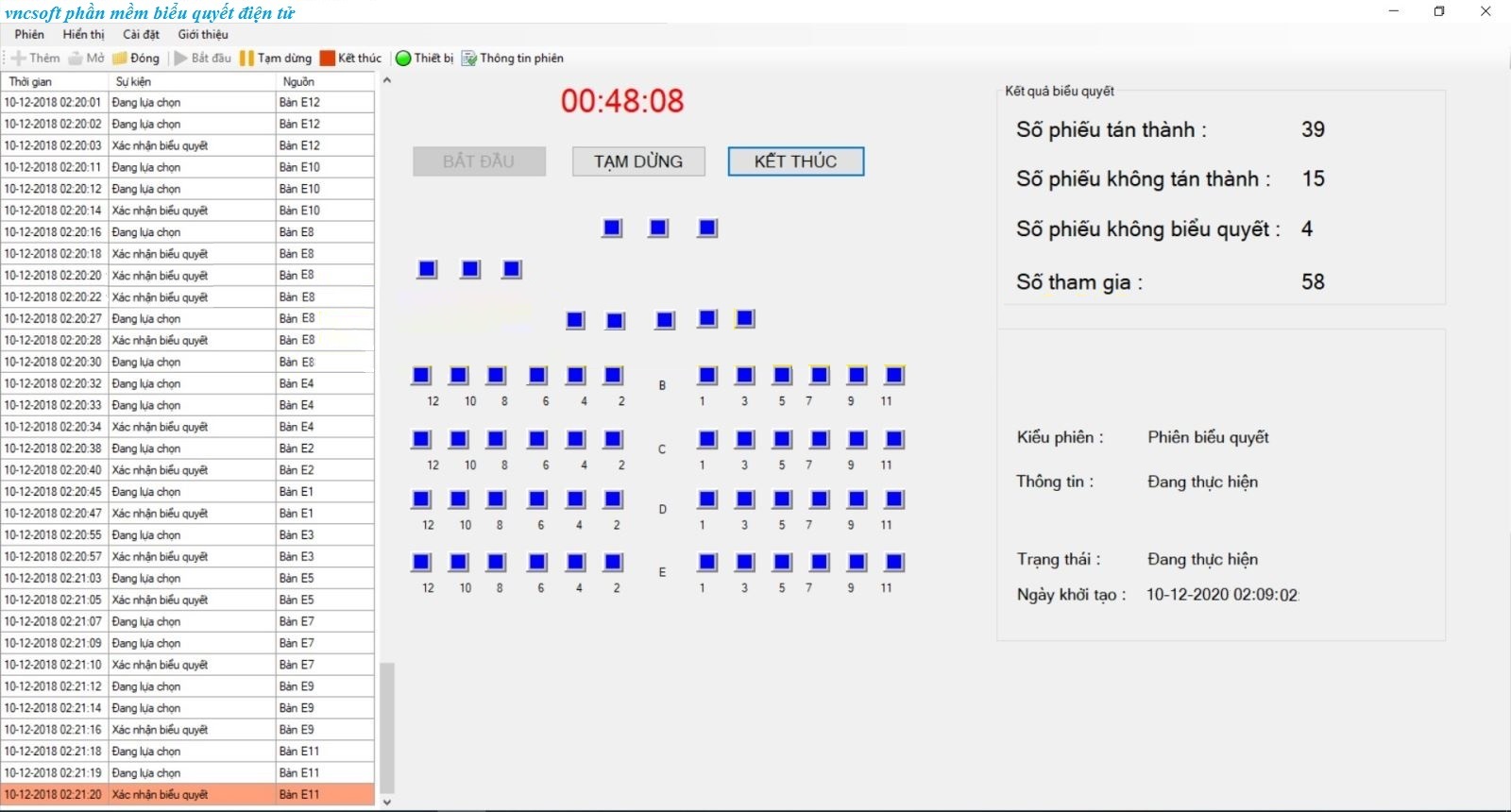Viewport: 1511px width, 812px height.
Task: Open Thông tin phiên session info icon
Action: 469,59
